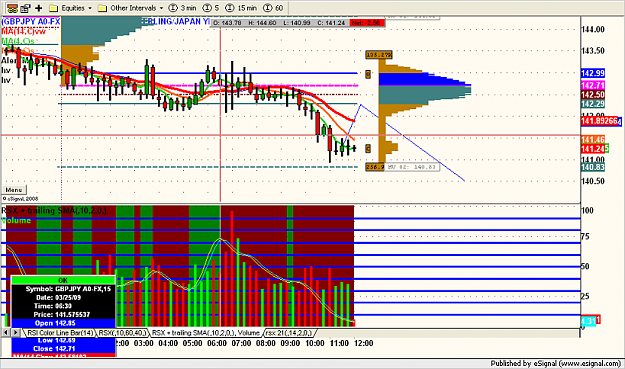Click the link-windows chain icon in toolbar
Screen dimensions: 625x369
point(12,8)
